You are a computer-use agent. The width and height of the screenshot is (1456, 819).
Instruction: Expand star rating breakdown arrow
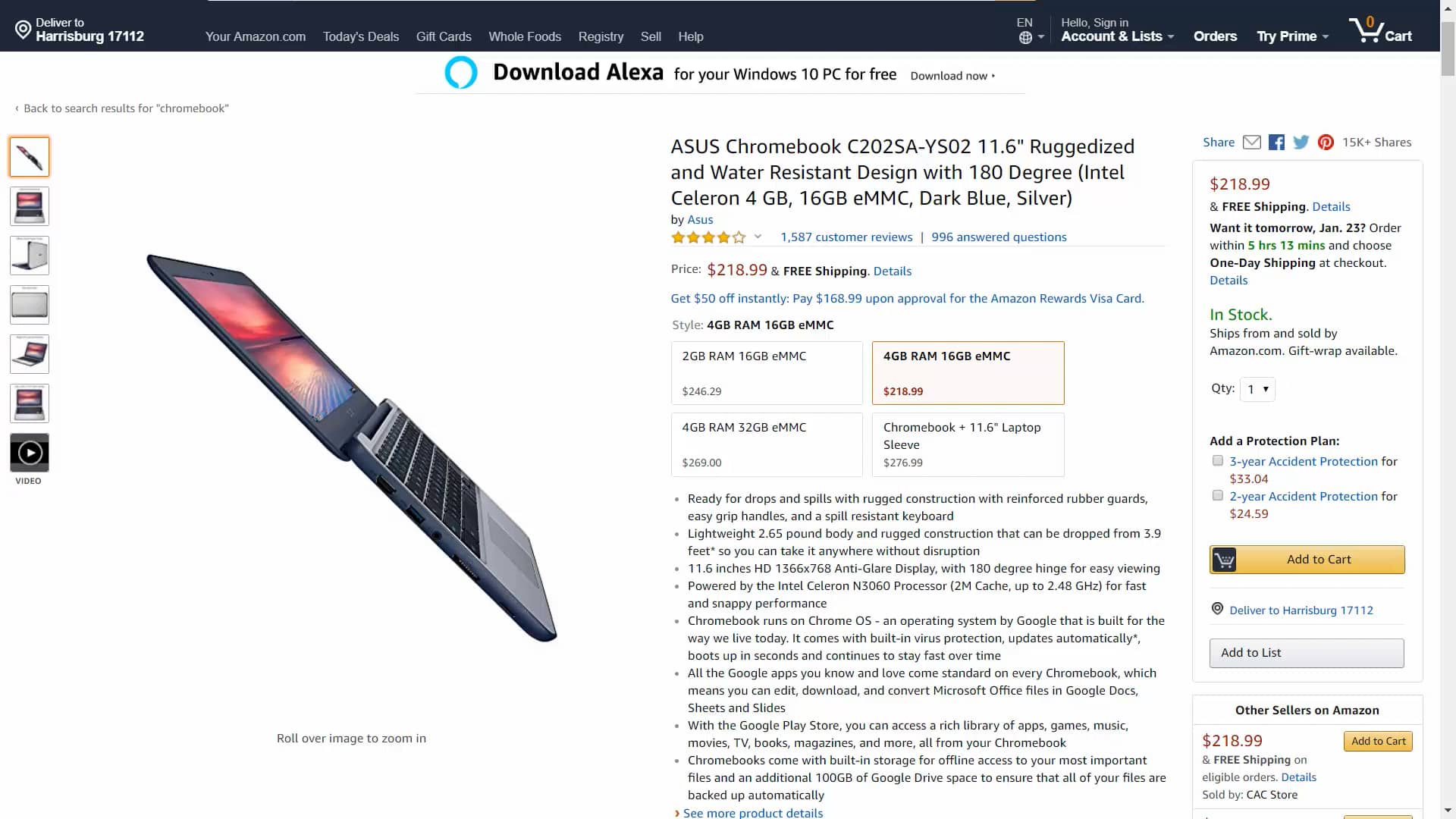(757, 237)
